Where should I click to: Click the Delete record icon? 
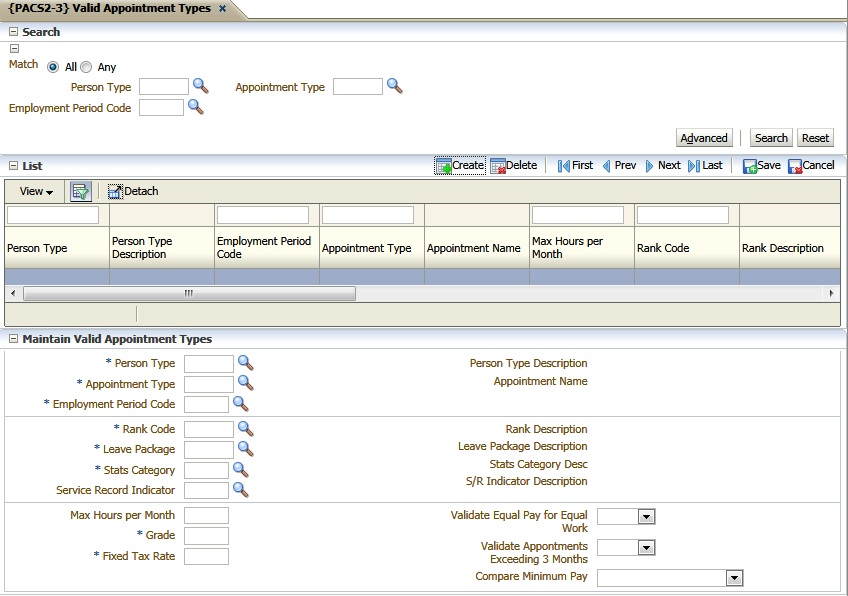(497, 166)
